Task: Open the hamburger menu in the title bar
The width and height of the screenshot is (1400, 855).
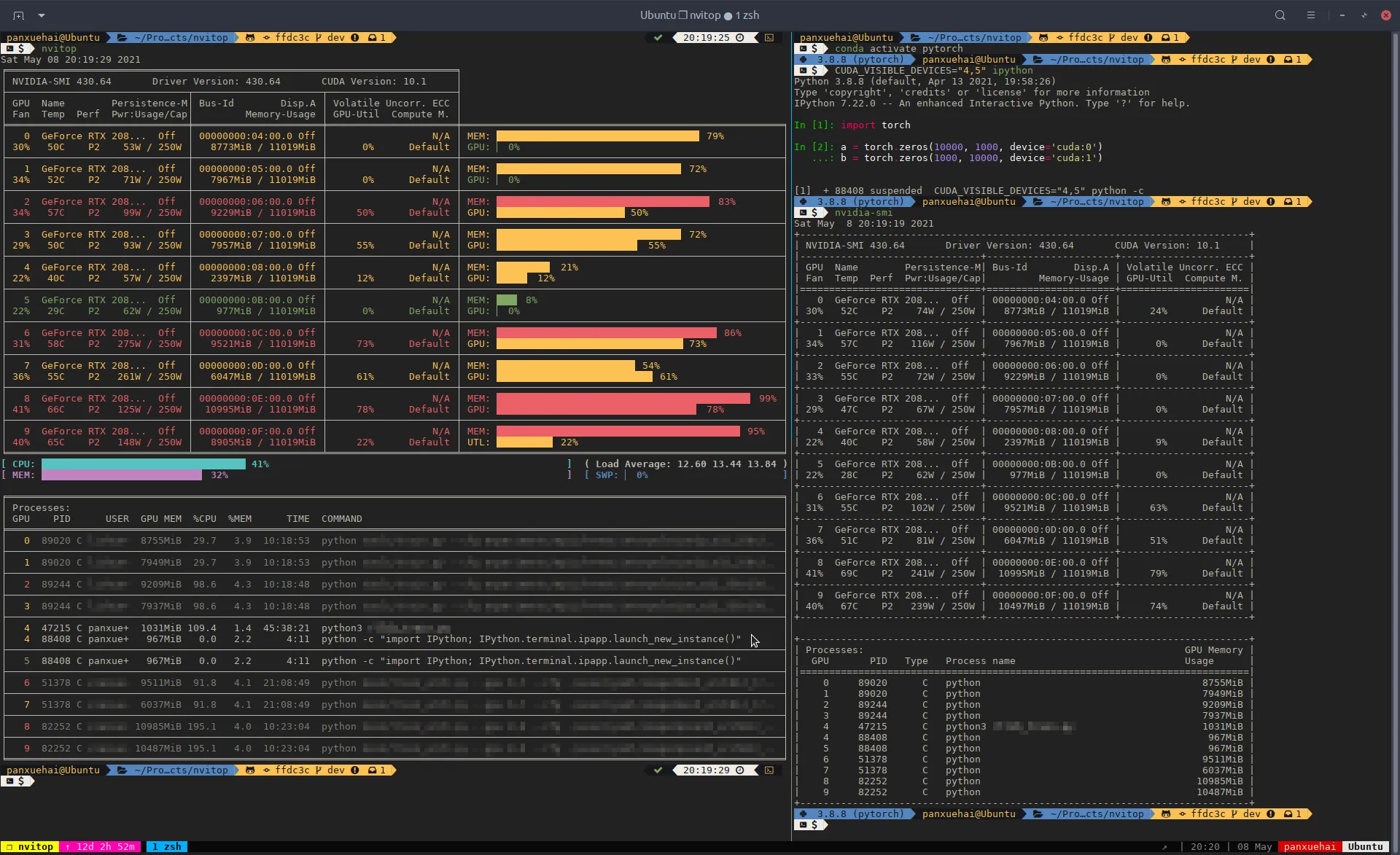Action: [1310, 15]
